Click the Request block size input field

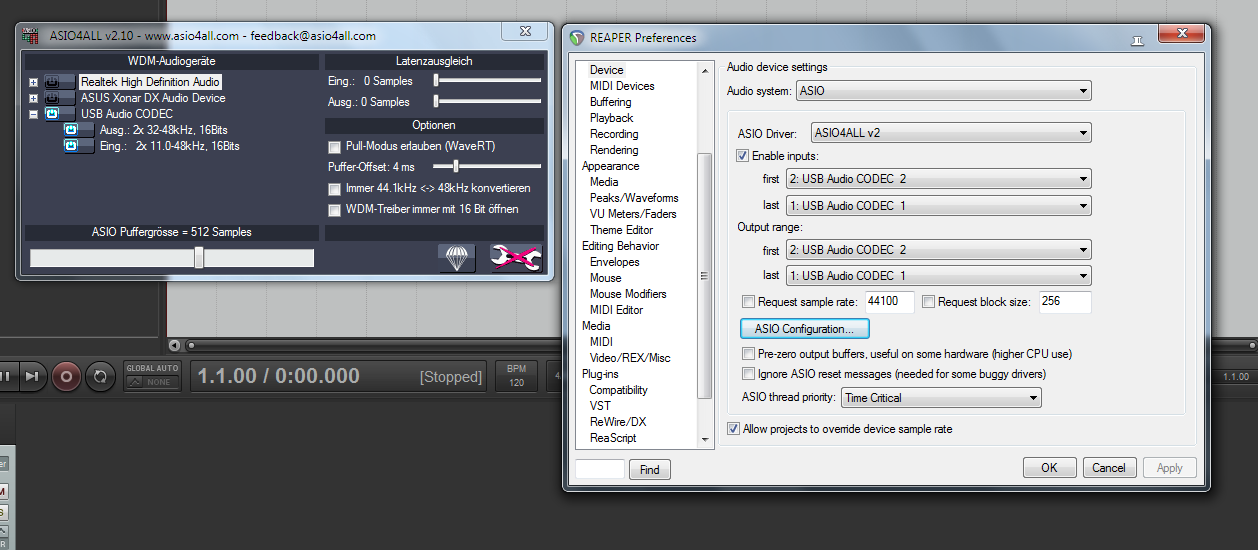pos(1064,302)
